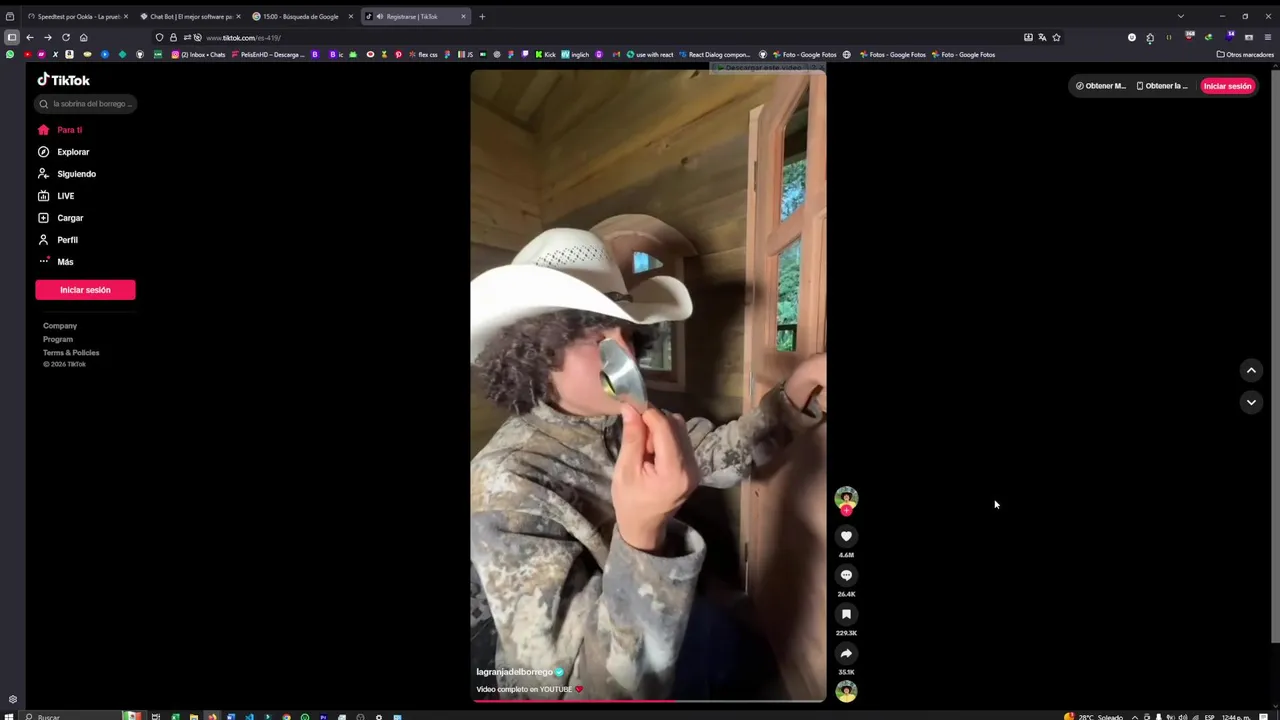Open the lagranjadelborrego profile link
1280x720 pixels.
pos(514,672)
